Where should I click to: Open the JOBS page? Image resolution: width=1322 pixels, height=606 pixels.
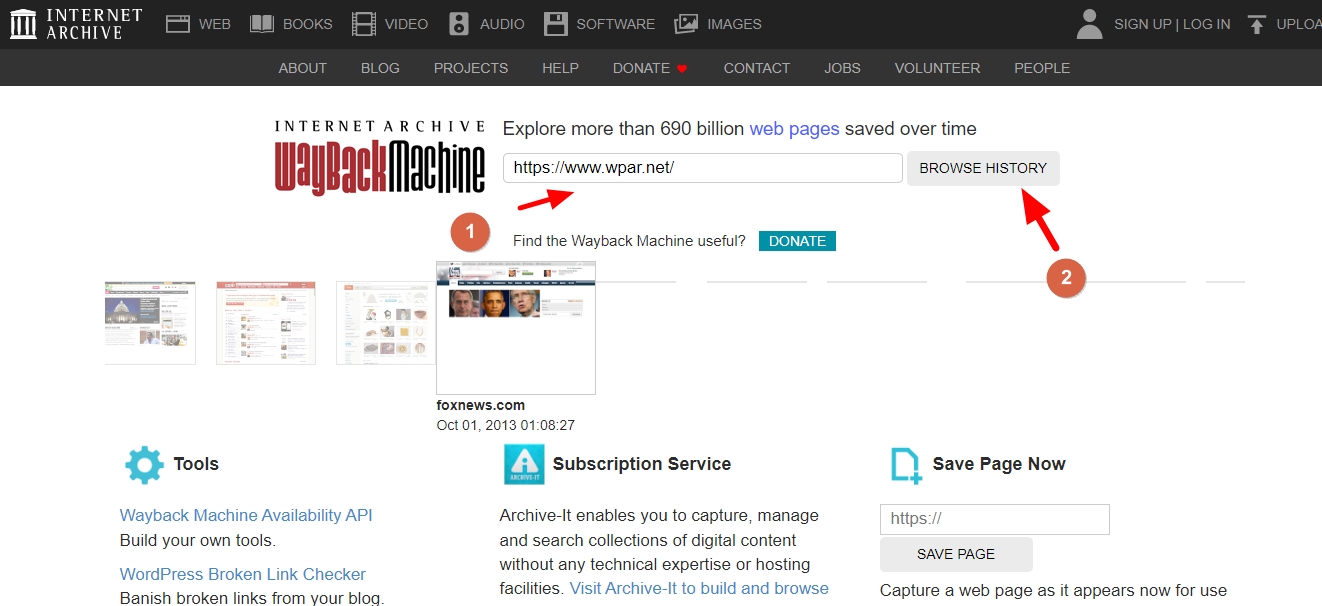[843, 68]
